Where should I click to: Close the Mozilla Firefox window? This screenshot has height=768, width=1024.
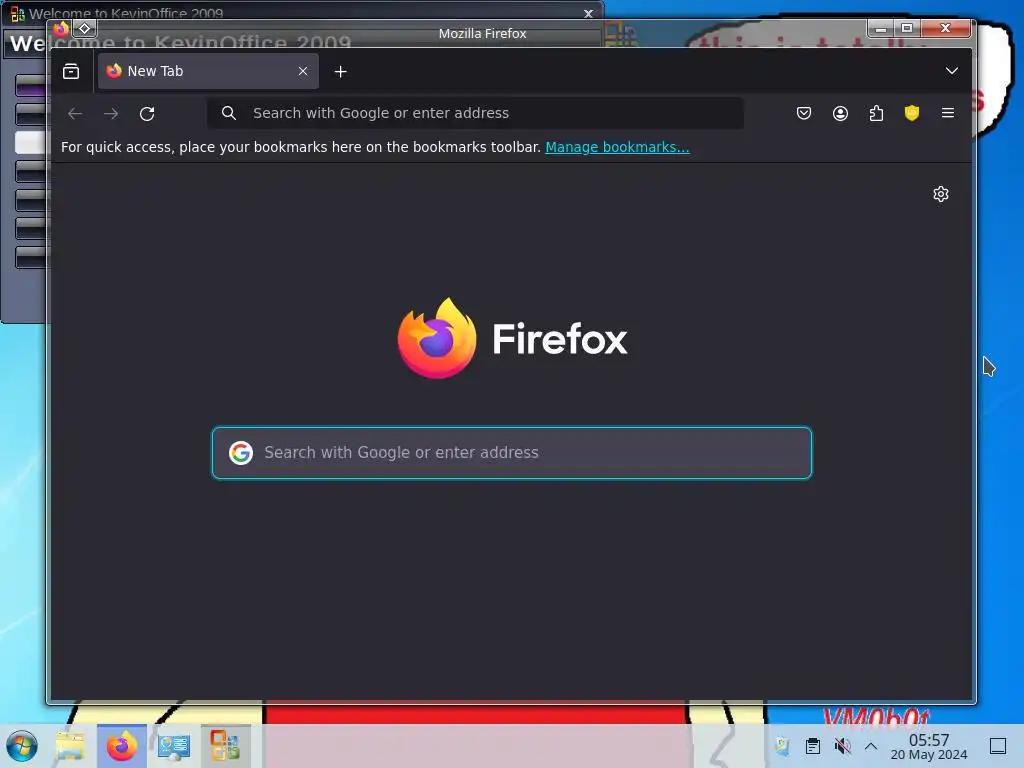click(x=945, y=28)
